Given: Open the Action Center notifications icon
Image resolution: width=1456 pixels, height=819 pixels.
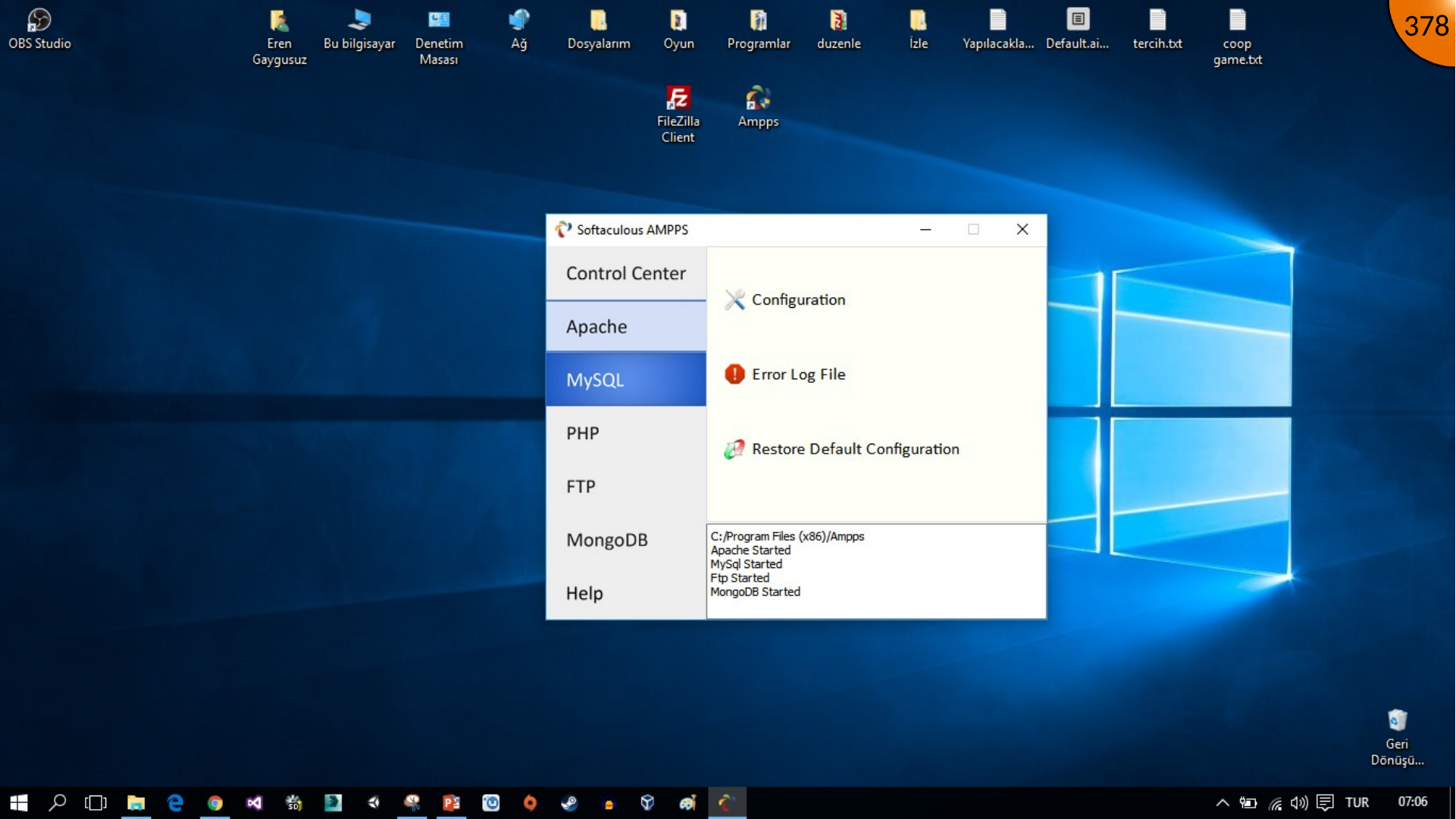Looking at the screenshot, I should pos(1325,802).
